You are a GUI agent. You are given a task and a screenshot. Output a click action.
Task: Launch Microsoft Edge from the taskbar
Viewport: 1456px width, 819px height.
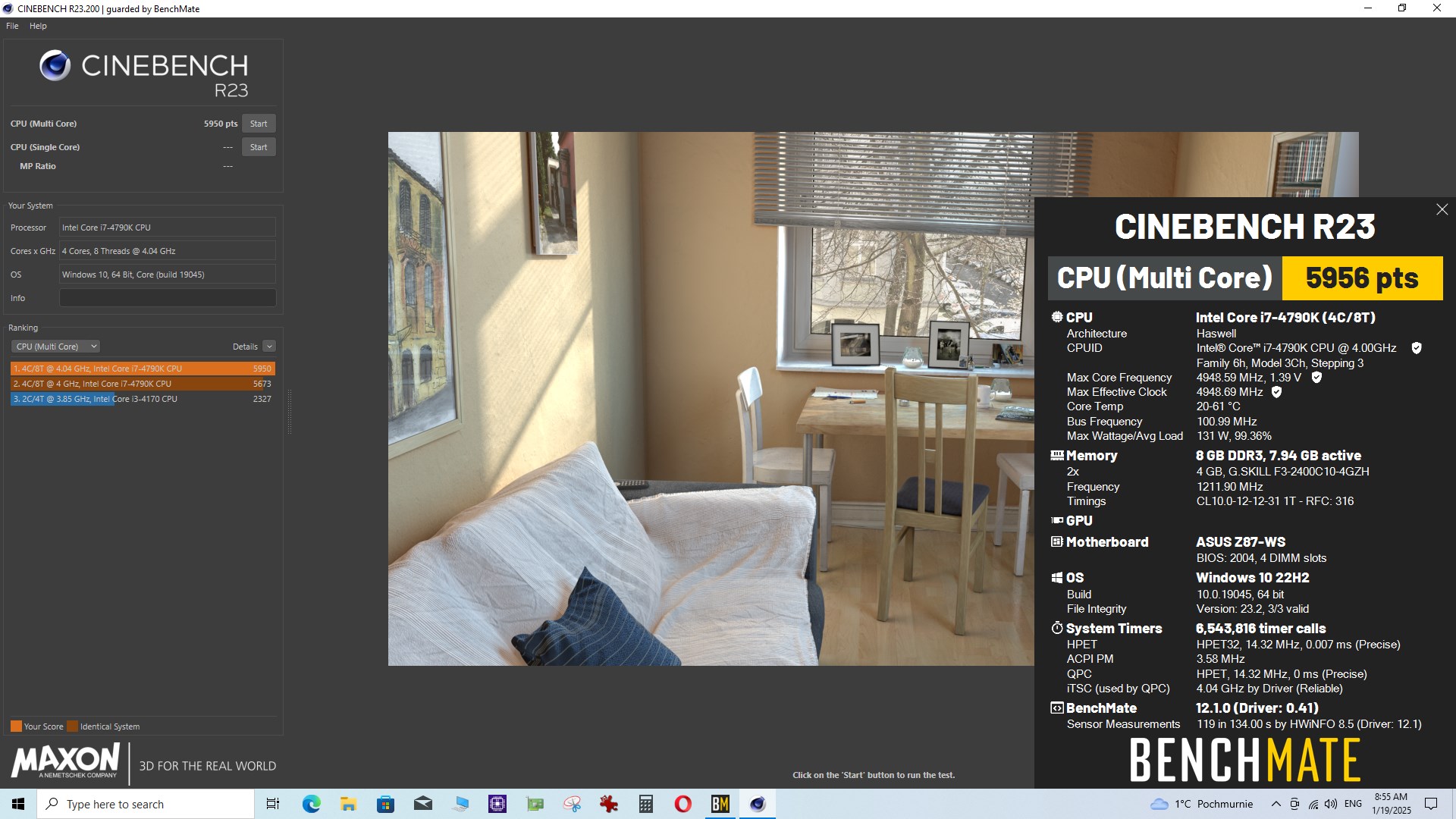311,804
